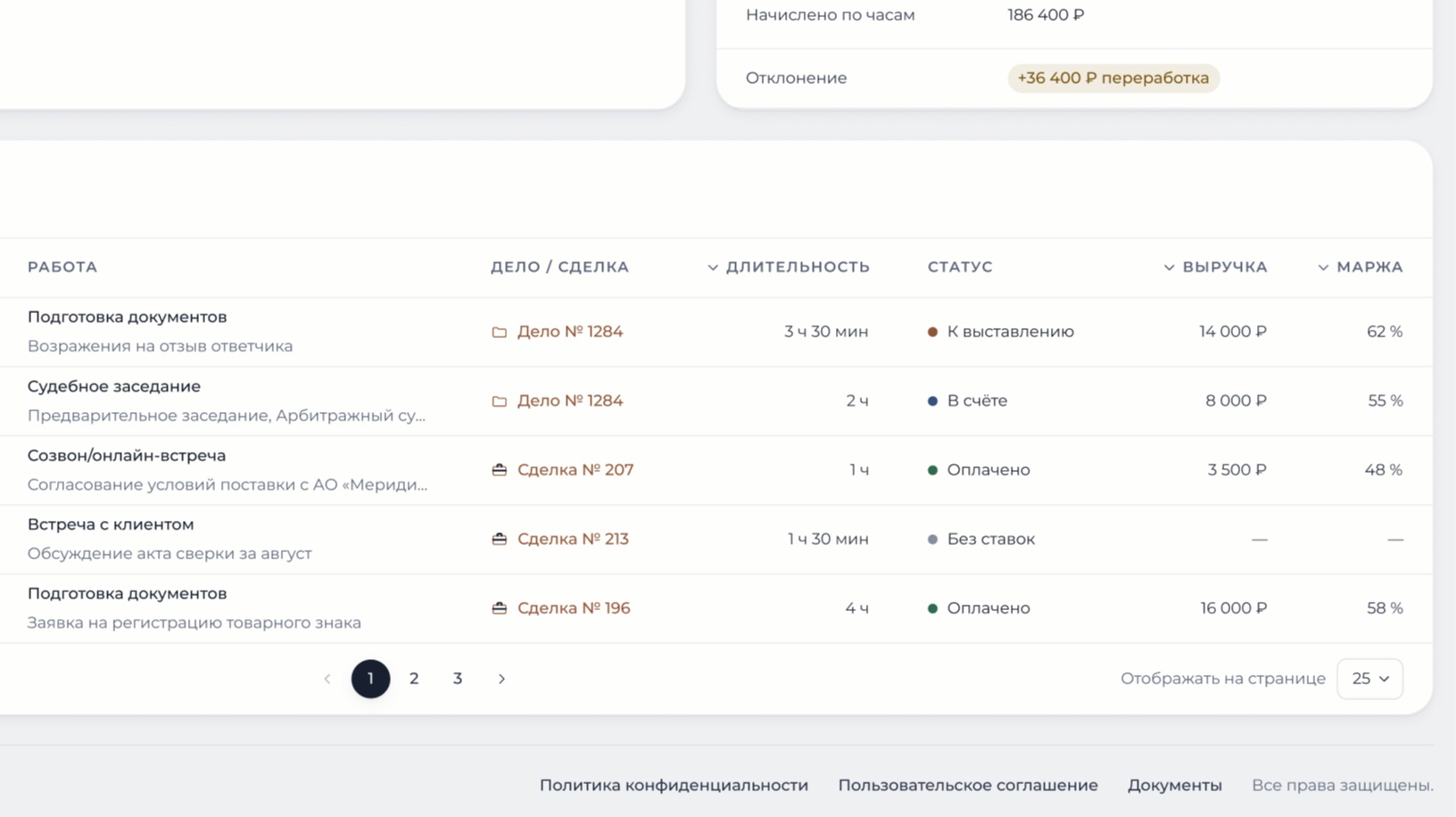The height and width of the screenshot is (817, 1456).
Task: Click Начислено по часам value 186 400 ₽
Action: tap(1046, 15)
